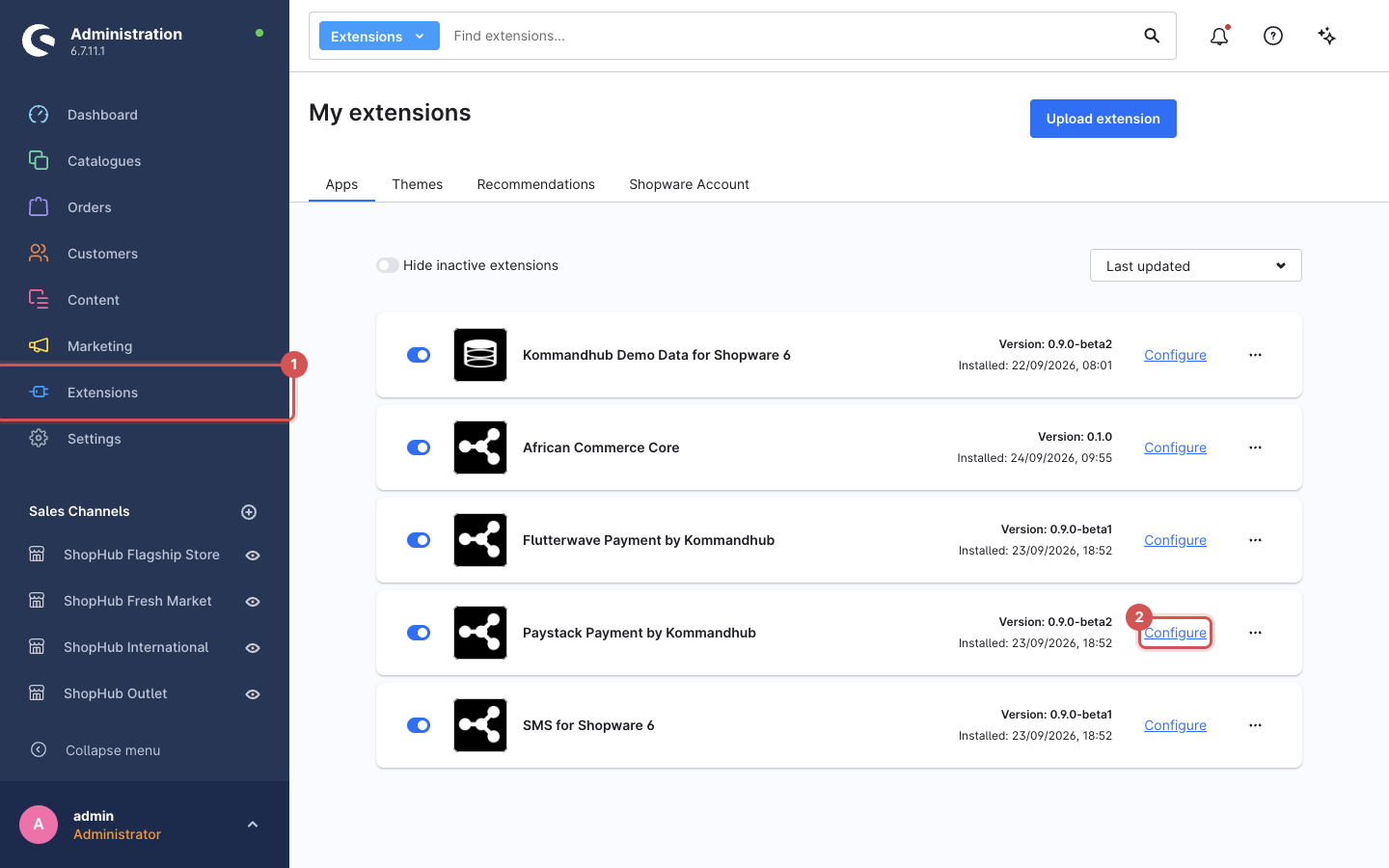Screen dimensions: 1389x868
Task: Configure SMS for Shopware 6
Action: (1175, 725)
